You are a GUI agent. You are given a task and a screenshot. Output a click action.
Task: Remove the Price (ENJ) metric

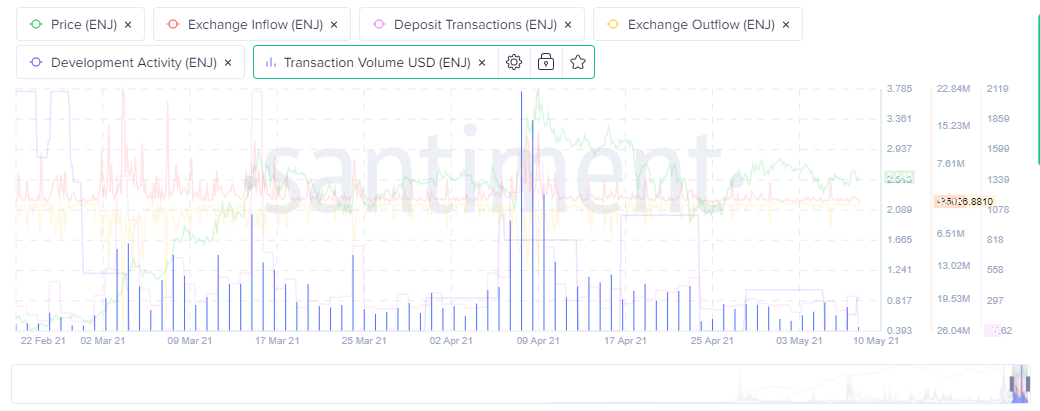click(x=128, y=25)
